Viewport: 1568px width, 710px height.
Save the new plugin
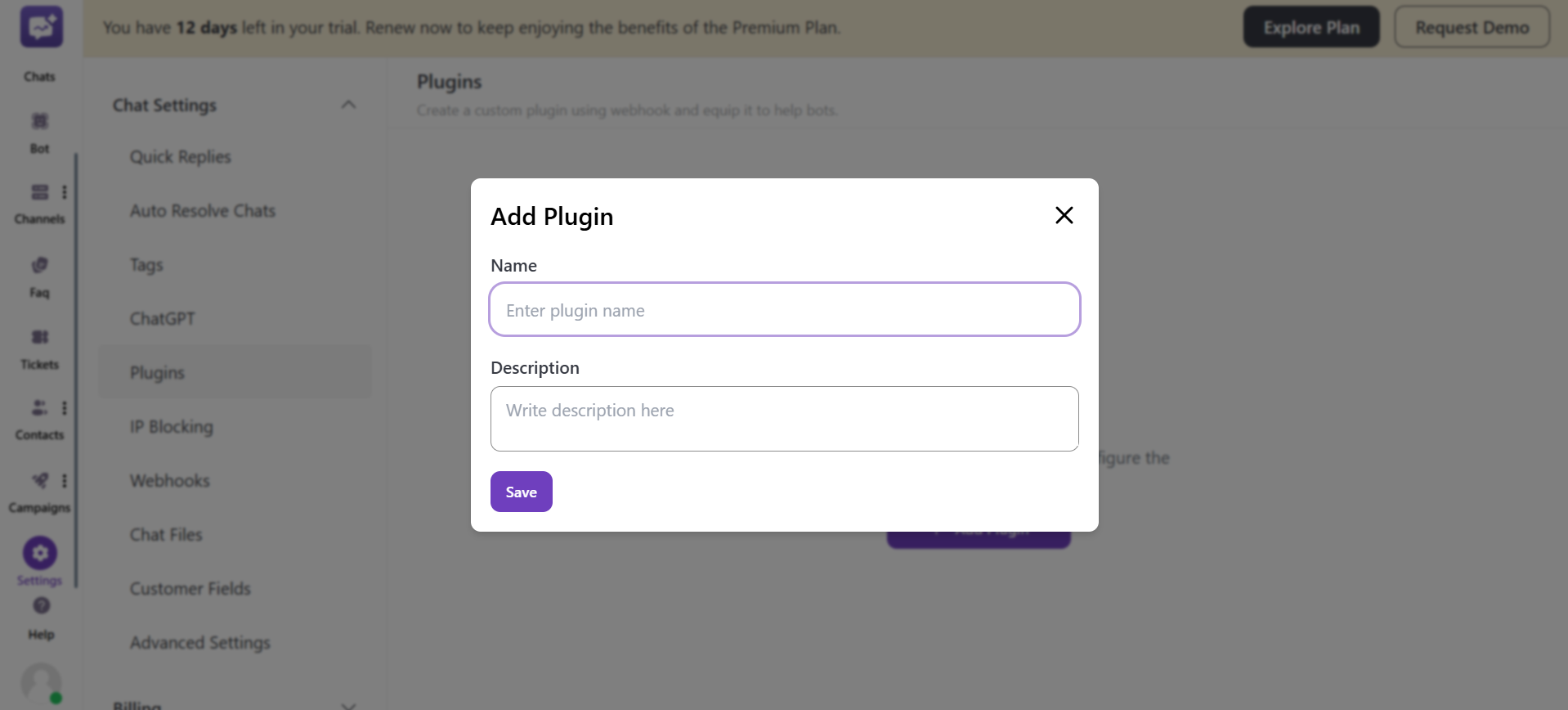point(521,492)
